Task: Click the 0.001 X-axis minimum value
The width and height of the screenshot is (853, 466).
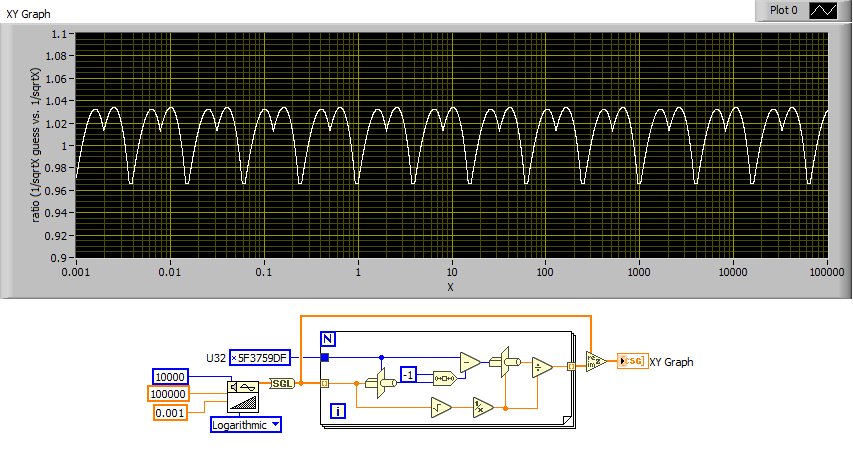Action: 76,272
